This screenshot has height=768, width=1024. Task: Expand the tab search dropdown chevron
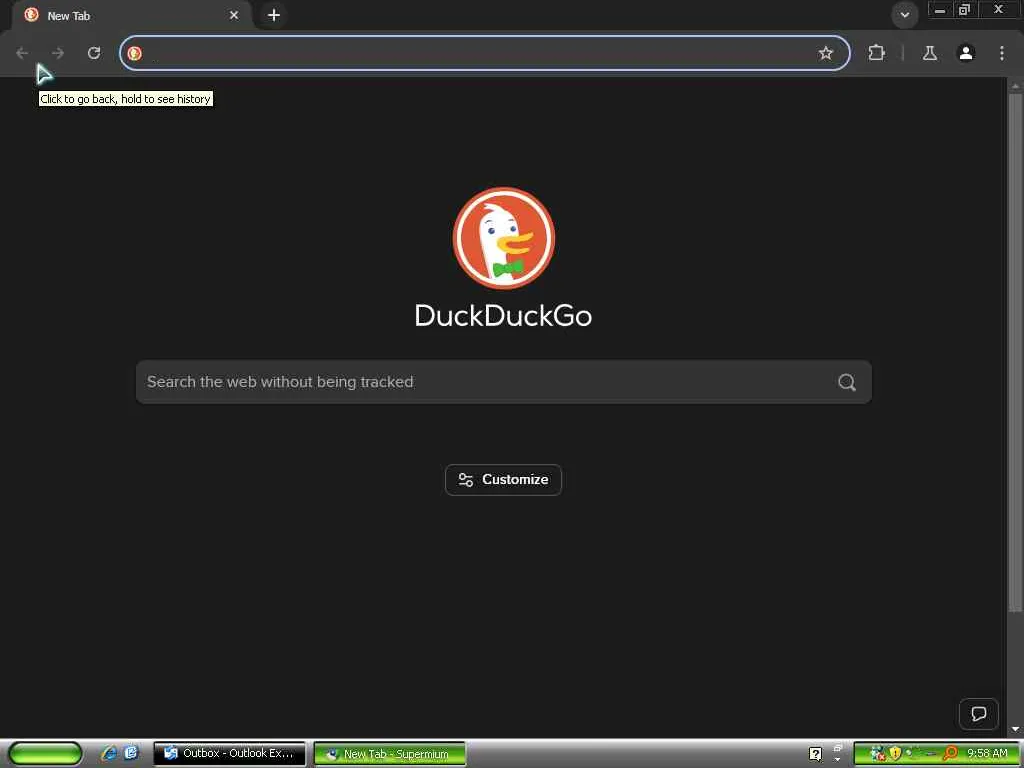[x=904, y=15]
